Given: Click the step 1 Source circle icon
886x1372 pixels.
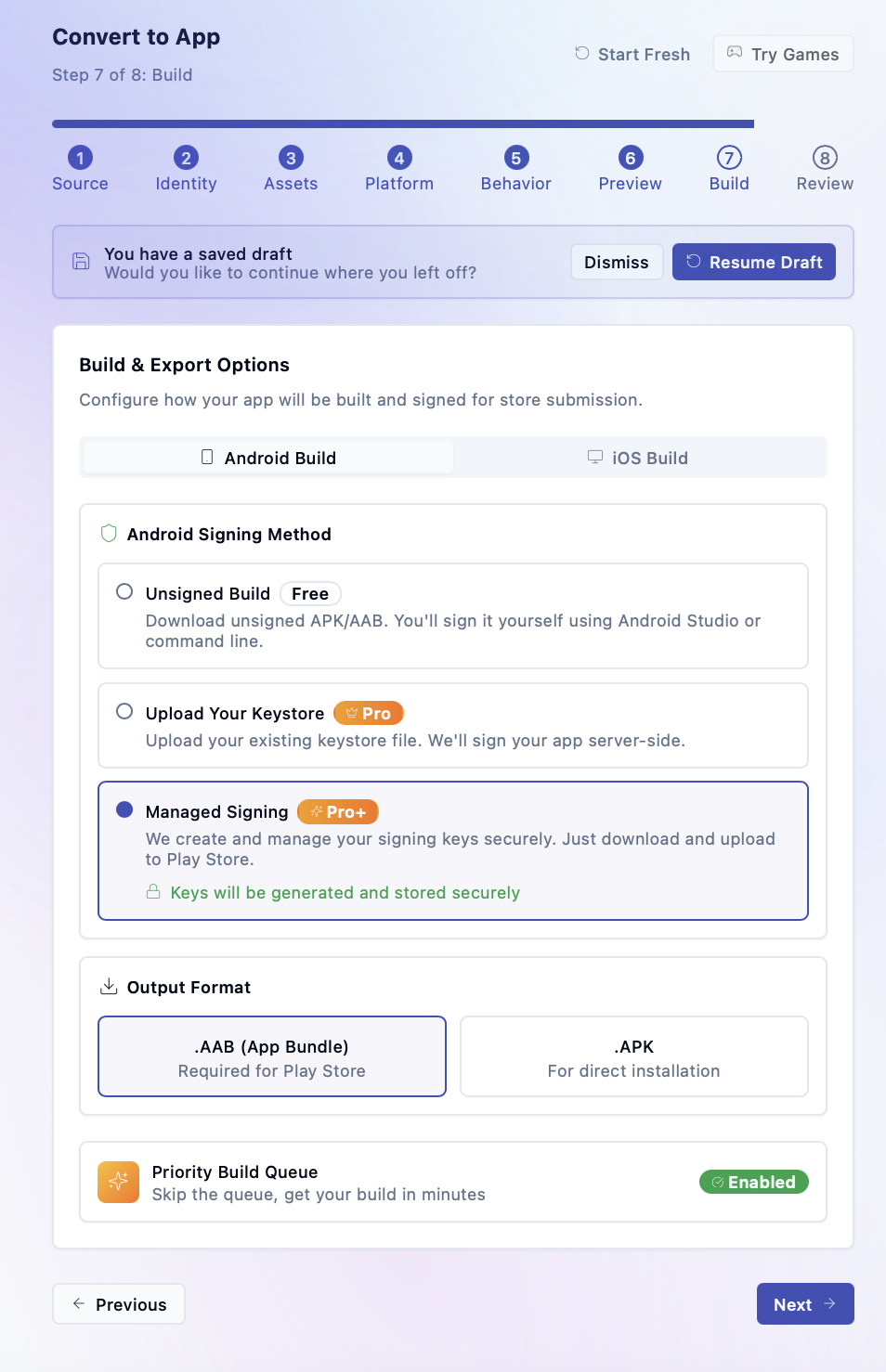Looking at the screenshot, I should tap(80, 158).
